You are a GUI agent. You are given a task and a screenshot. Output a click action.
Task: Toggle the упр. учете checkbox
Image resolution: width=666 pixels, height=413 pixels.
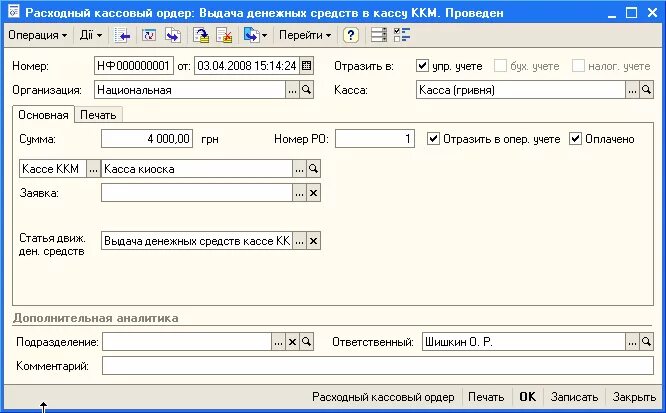422,66
